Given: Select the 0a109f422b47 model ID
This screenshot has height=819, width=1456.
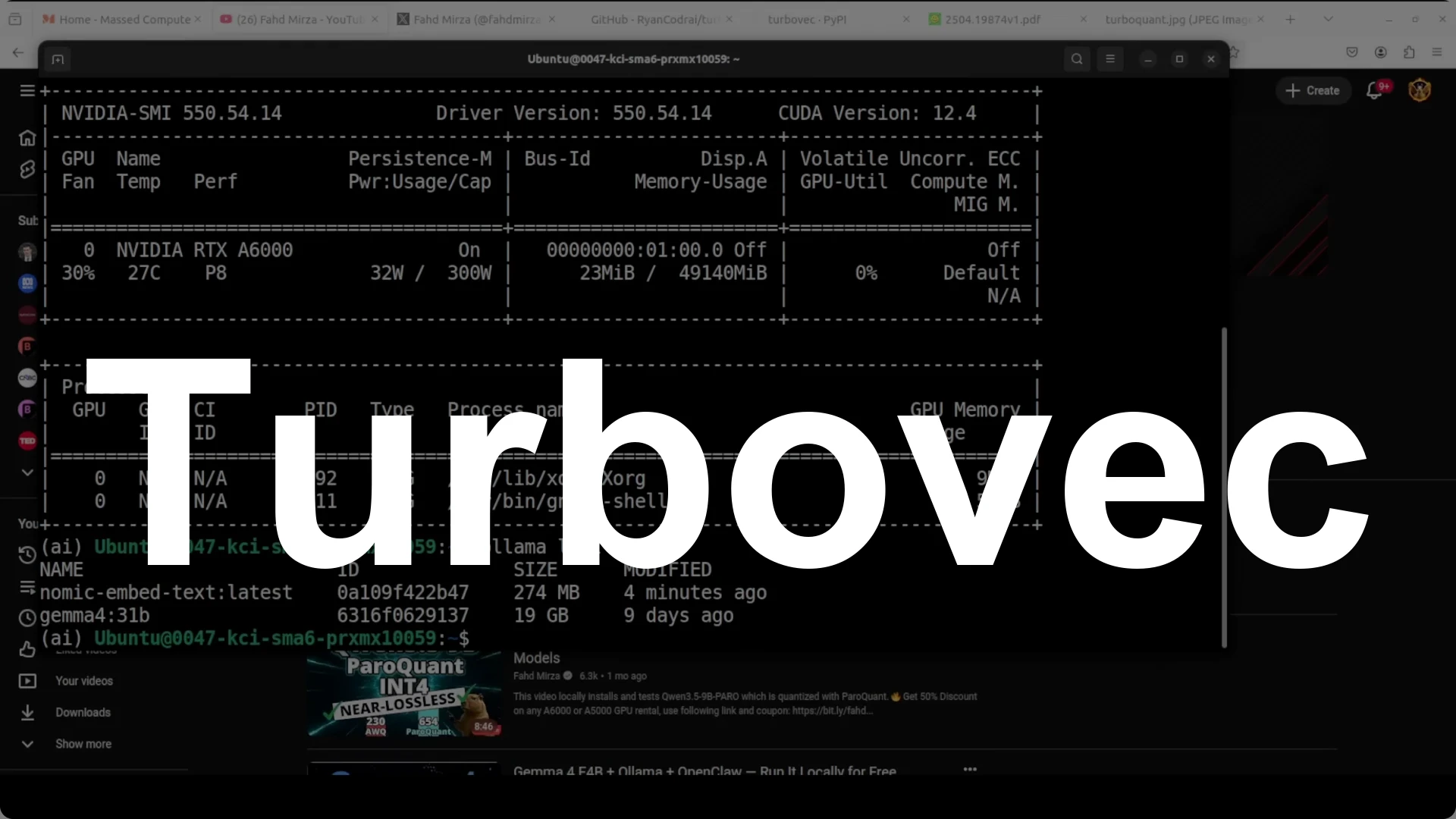Looking at the screenshot, I should (403, 593).
